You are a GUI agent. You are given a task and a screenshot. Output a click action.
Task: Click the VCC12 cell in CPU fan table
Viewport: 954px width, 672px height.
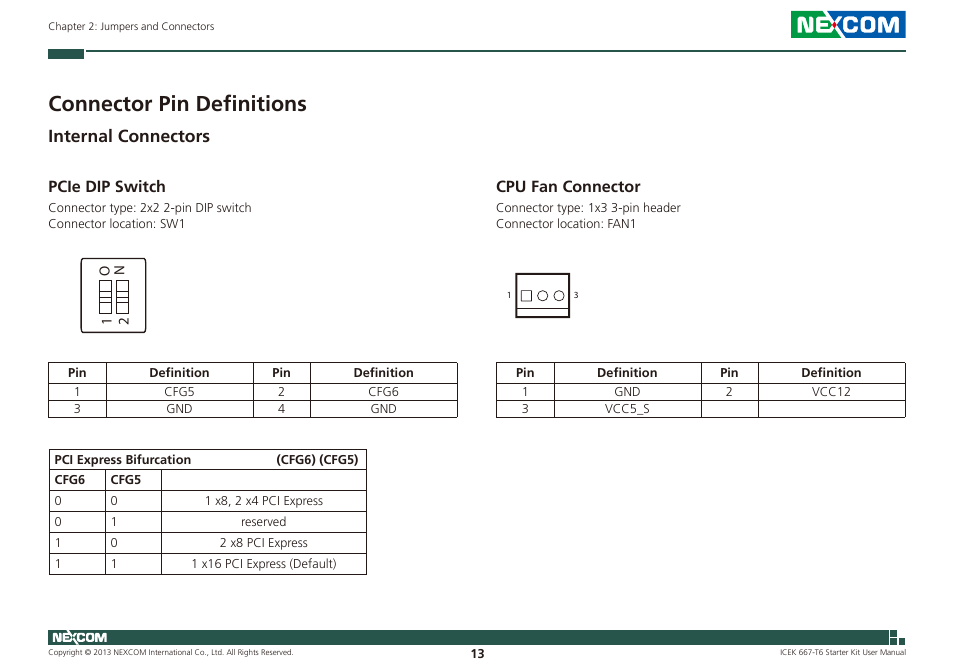[831, 392]
